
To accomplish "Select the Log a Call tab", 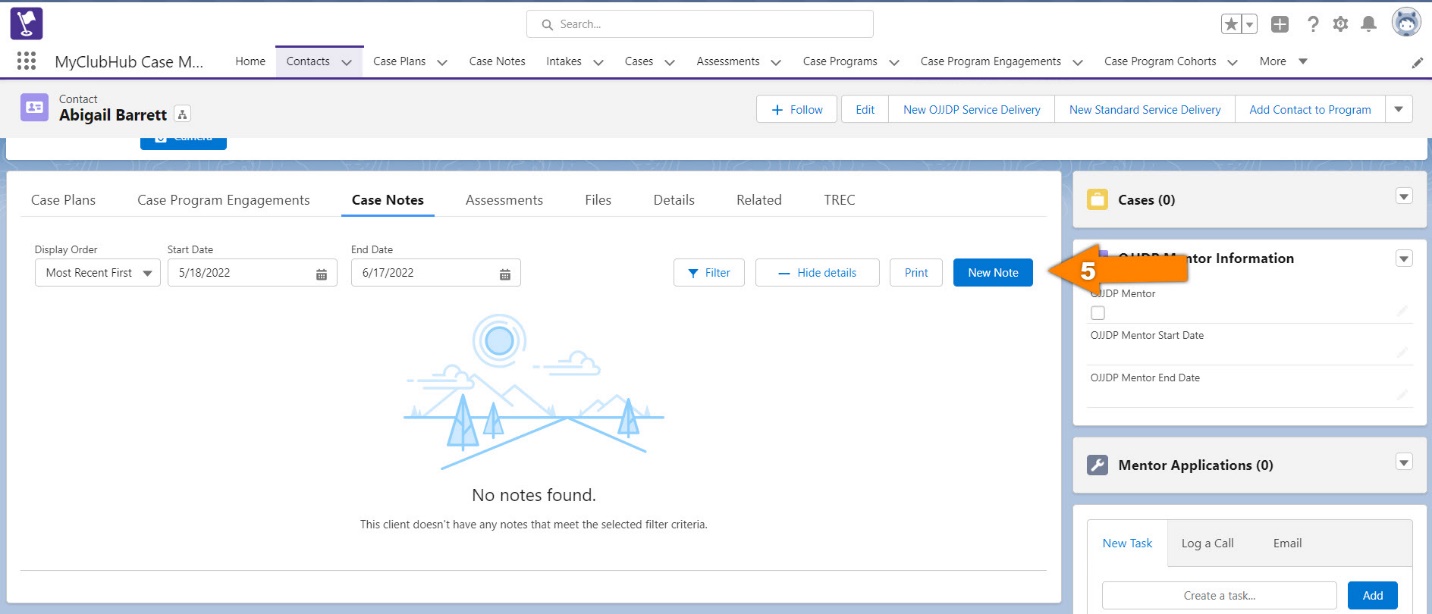I will click(1207, 543).
